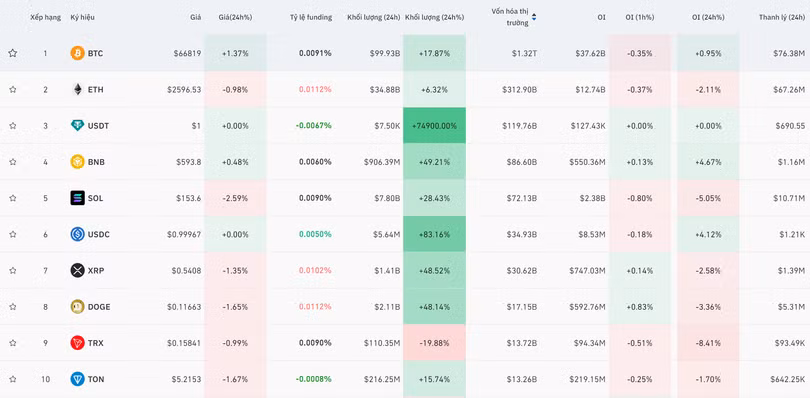Image resolution: width=810 pixels, height=398 pixels.
Task: Click DOGE price $0.11663
Action: (x=184, y=307)
